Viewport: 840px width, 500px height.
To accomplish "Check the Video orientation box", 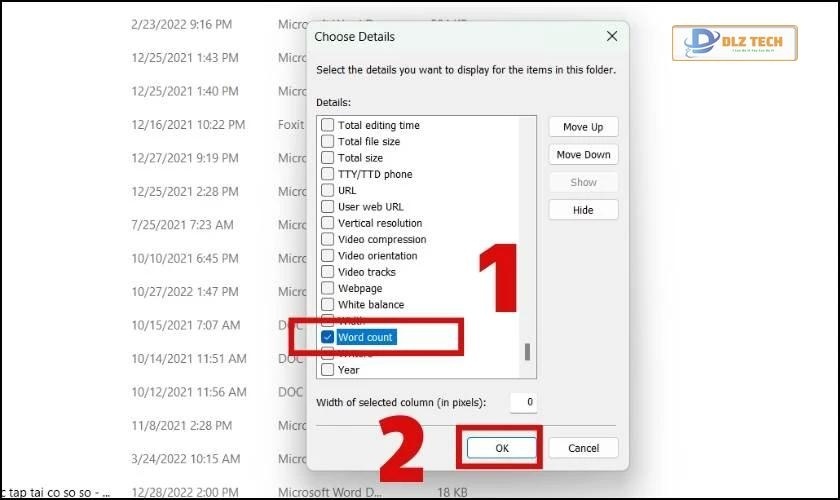I will [327, 256].
